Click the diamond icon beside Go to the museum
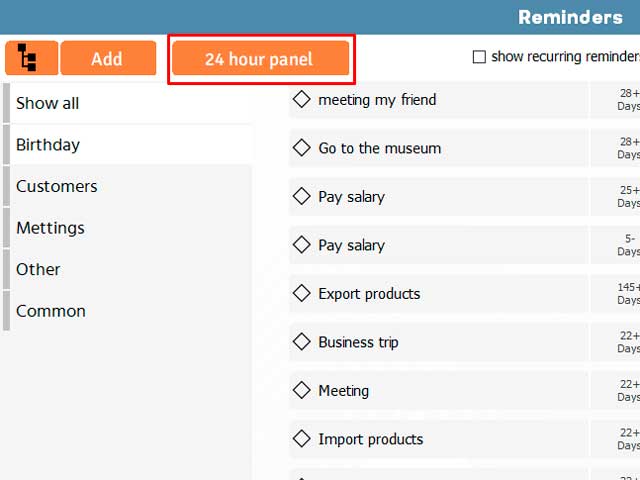Screen dimensions: 640x480 click(302, 148)
